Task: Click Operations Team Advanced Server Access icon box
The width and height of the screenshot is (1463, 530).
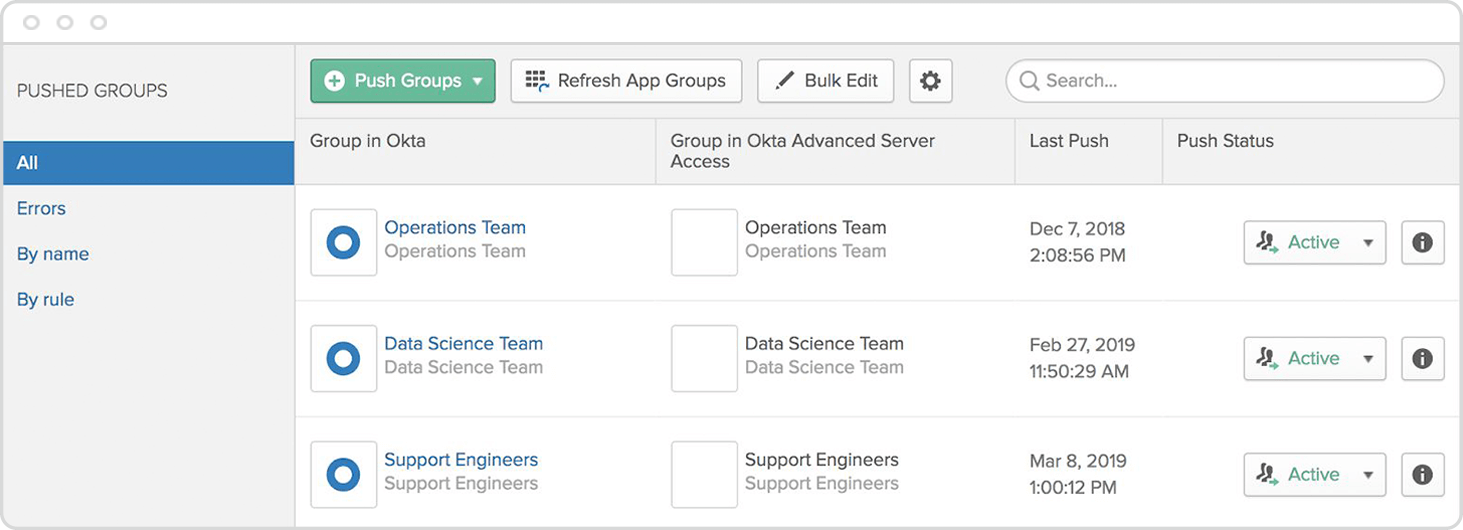Action: (x=704, y=243)
